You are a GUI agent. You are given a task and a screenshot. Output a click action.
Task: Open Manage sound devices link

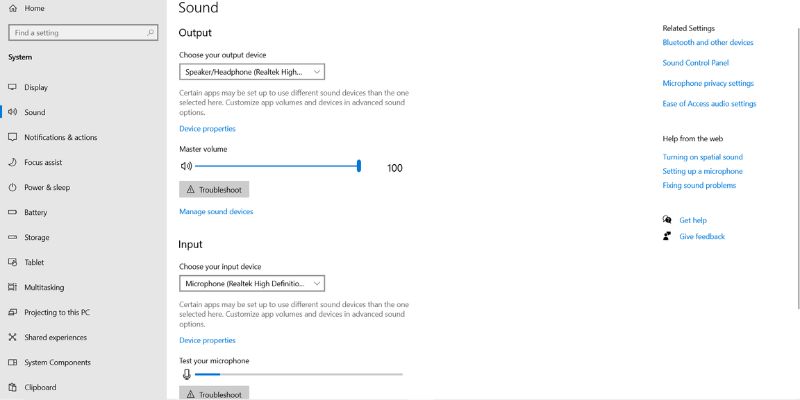[216, 212]
